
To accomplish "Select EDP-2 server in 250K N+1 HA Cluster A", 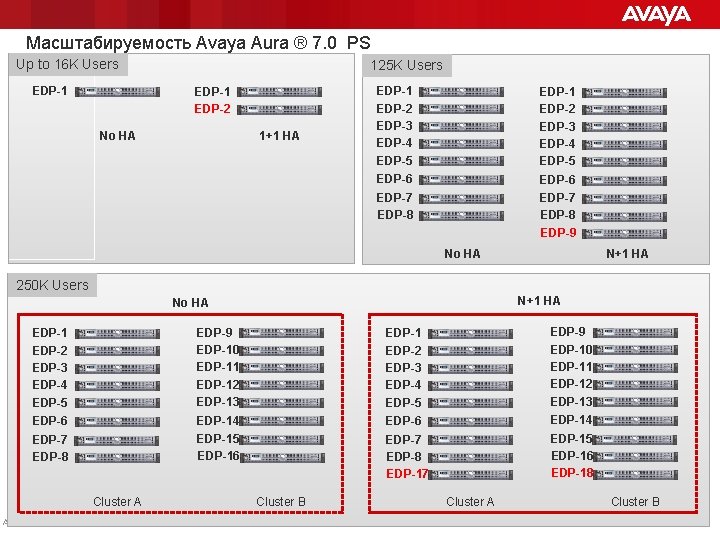I will [x=470, y=351].
